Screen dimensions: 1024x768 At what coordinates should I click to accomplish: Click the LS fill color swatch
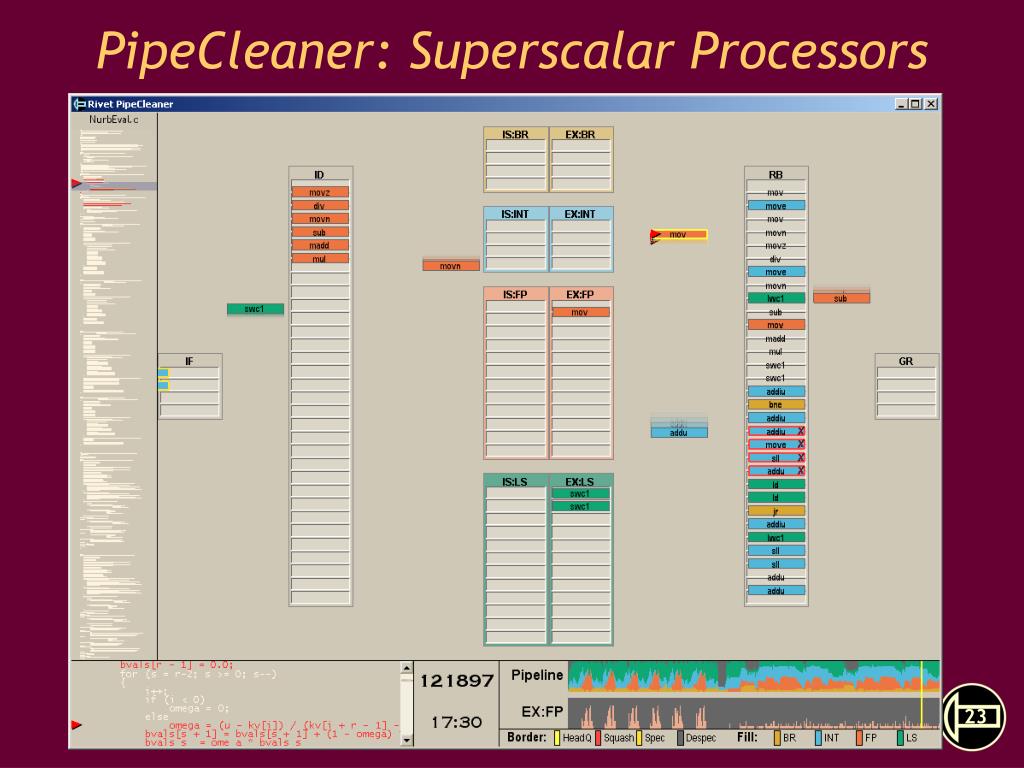pos(901,738)
